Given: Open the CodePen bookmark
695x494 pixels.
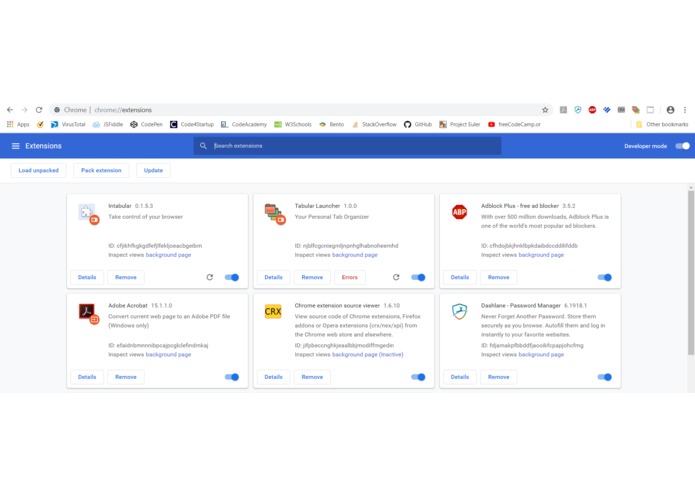Looking at the screenshot, I should pyautogui.click(x=146, y=124).
